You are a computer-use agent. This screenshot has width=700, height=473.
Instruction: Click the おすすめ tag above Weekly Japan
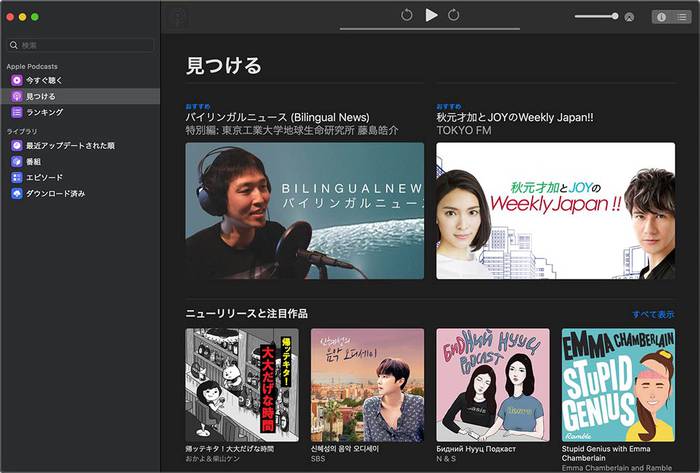point(449,106)
